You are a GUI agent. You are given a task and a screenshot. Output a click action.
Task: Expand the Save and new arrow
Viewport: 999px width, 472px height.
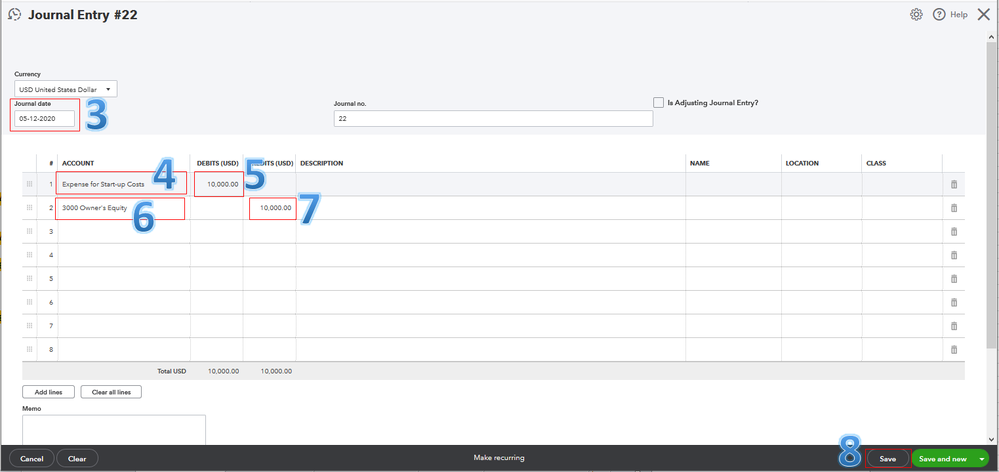coord(982,459)
